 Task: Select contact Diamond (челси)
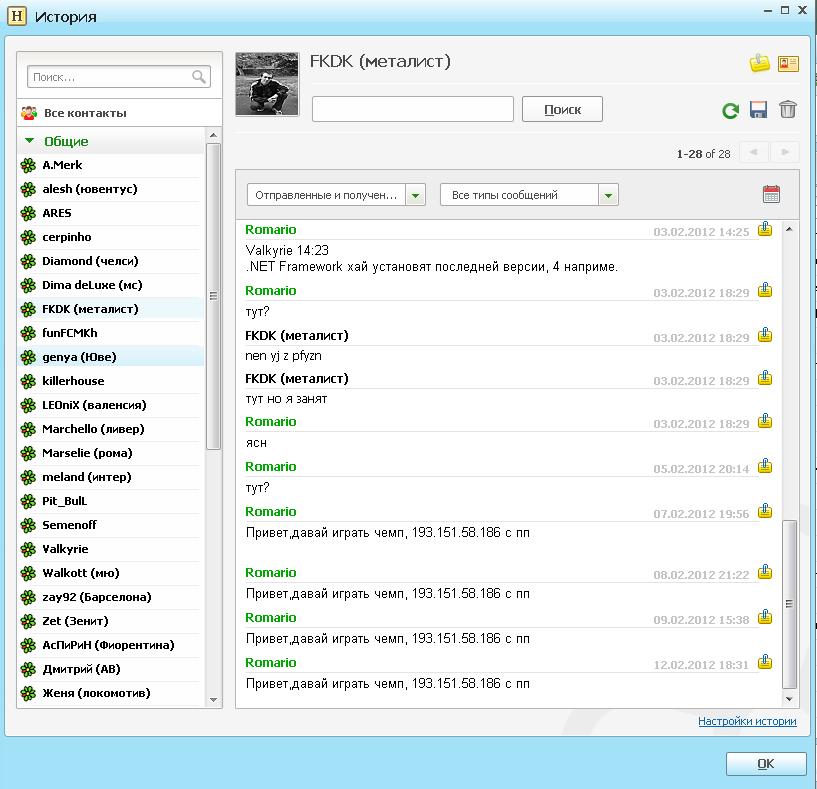point(110,261)
